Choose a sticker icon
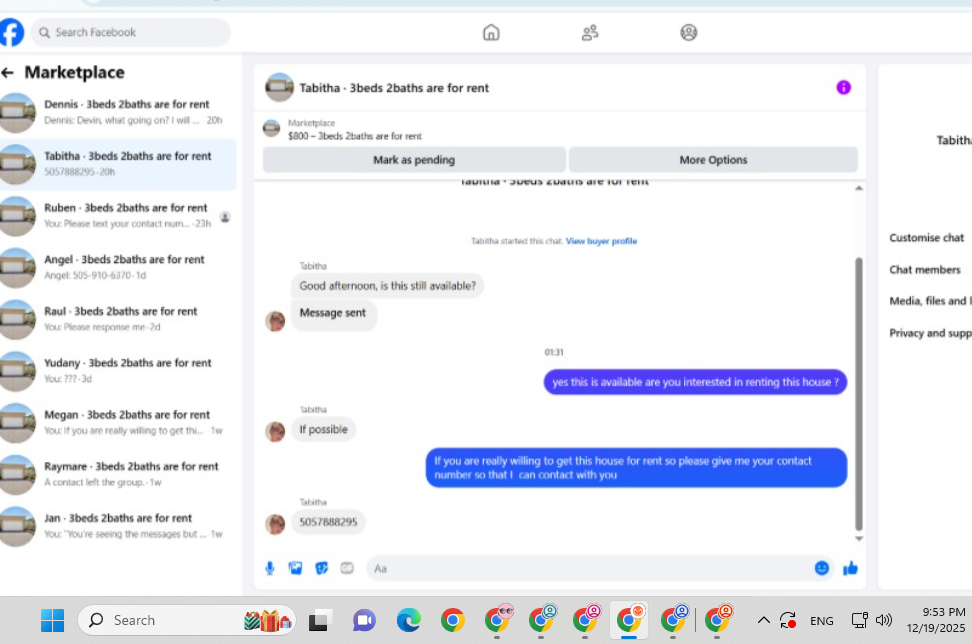Image resolution: width=972 pixels, height=644 pixels. click(x=322, y=568)
